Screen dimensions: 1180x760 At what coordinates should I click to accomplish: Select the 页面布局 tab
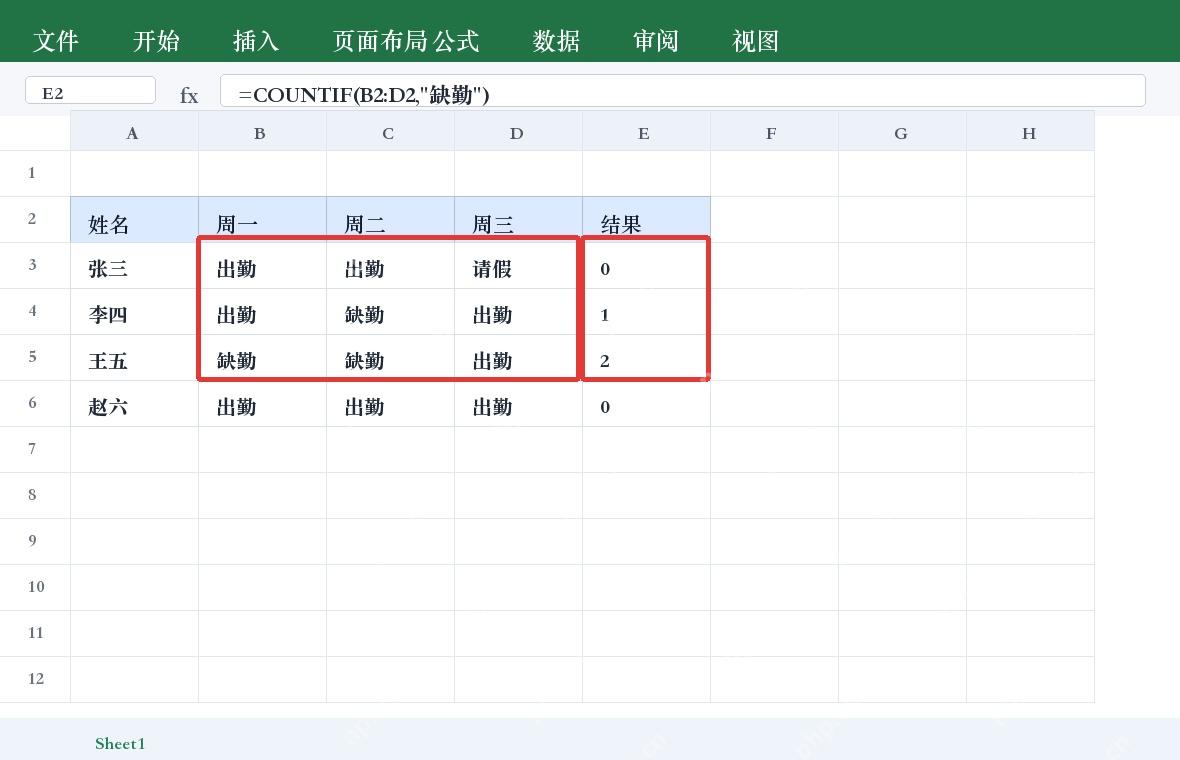click(x=380, y=41)
